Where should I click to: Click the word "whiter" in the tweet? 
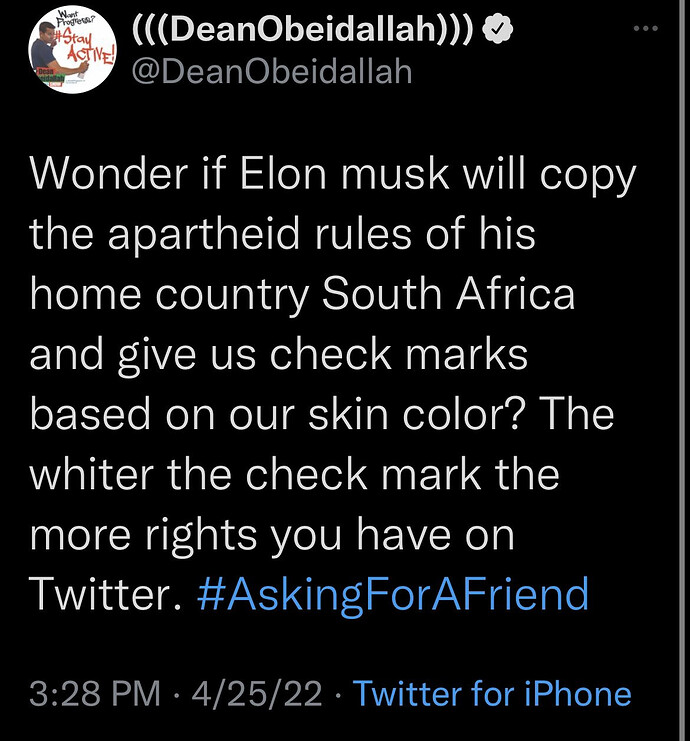92,474
